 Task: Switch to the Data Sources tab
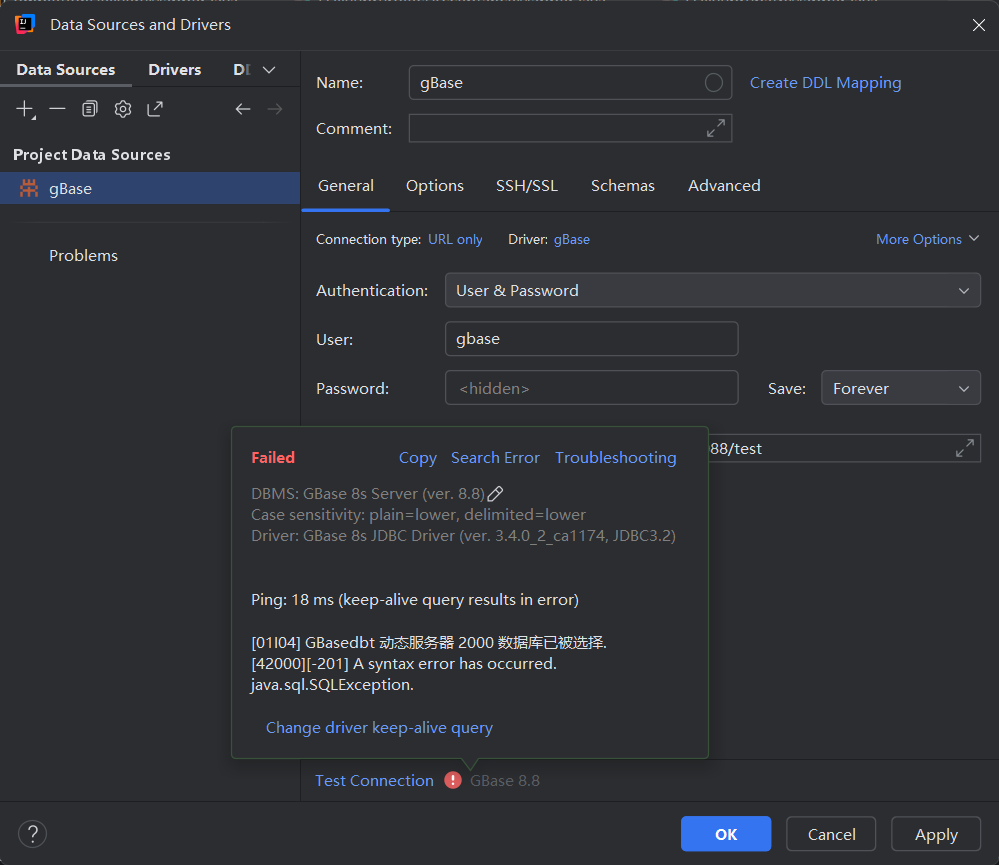(x=66, y=69)
